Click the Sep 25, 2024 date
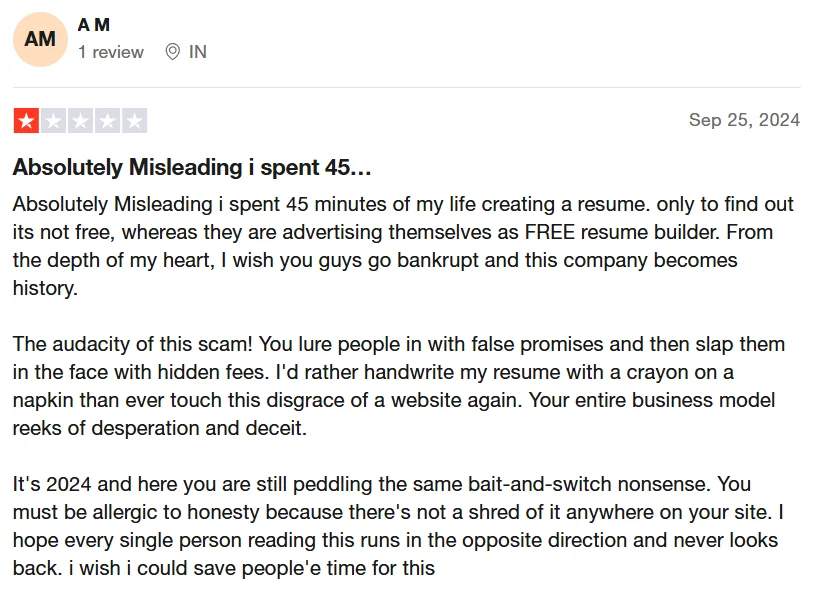823x598 pixels. (x=744, y=120)
